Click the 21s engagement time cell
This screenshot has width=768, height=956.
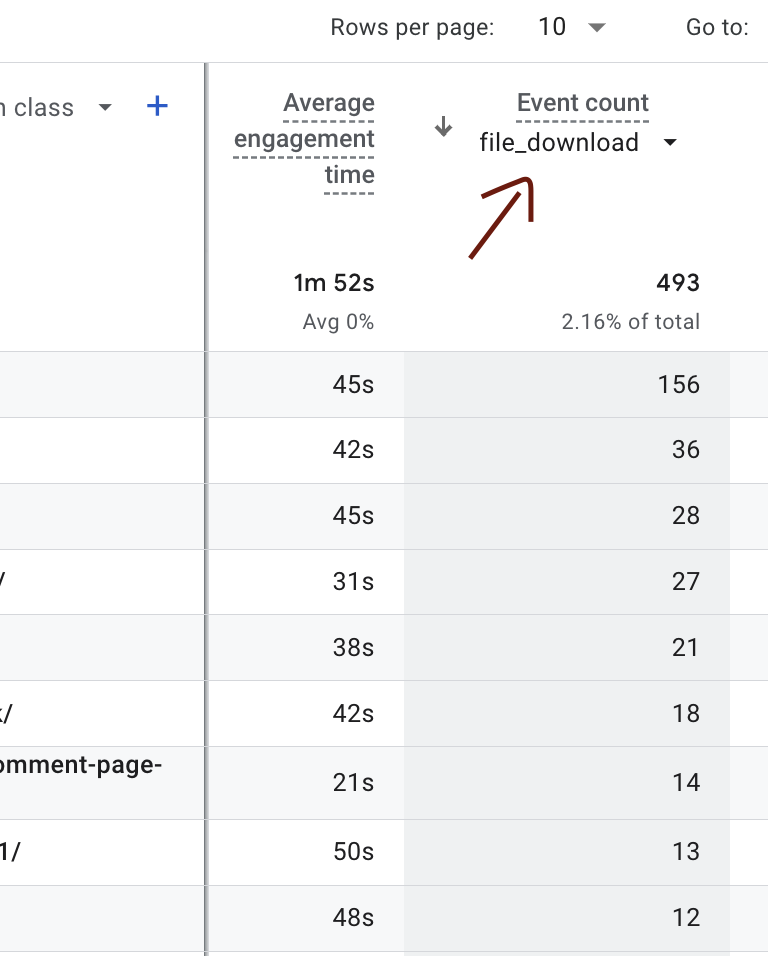353,783
